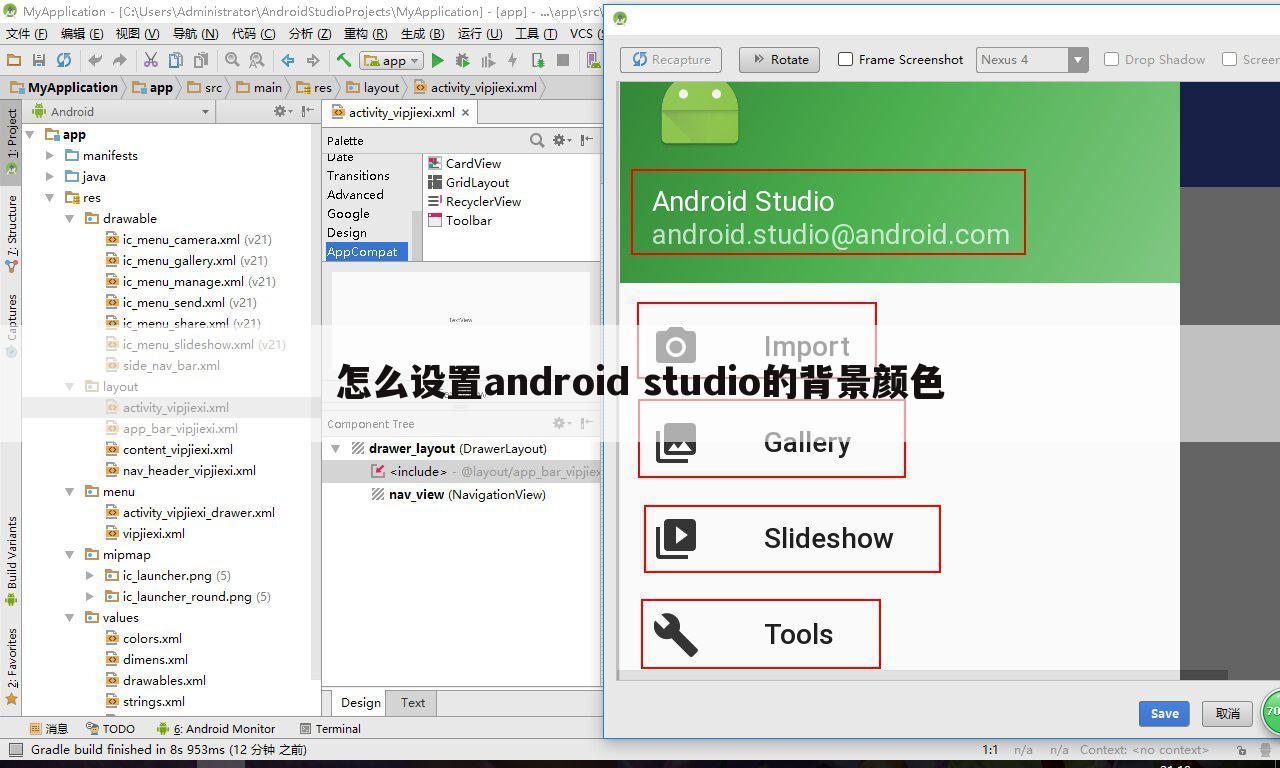Open the 文件 (F) menu
The height and width of the screenshot is (768, 1280).
click(26, 33)
